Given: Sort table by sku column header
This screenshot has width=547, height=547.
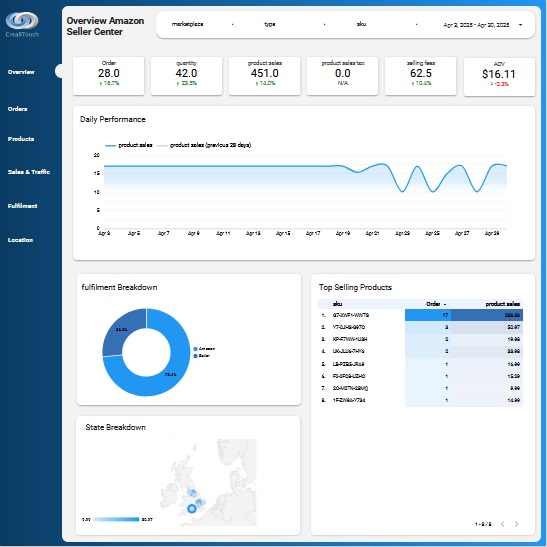Looking at the screenshot, I should click(337, 304).
